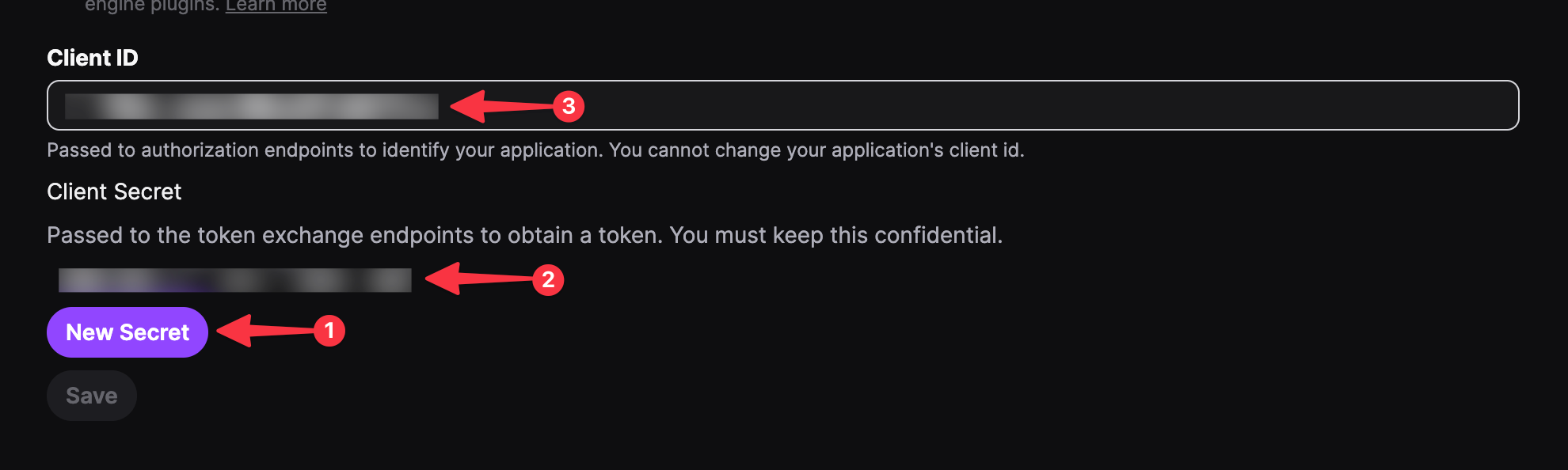1568x470 pixels.
Task: Click the Client Secret section heading
Action: 113,191
